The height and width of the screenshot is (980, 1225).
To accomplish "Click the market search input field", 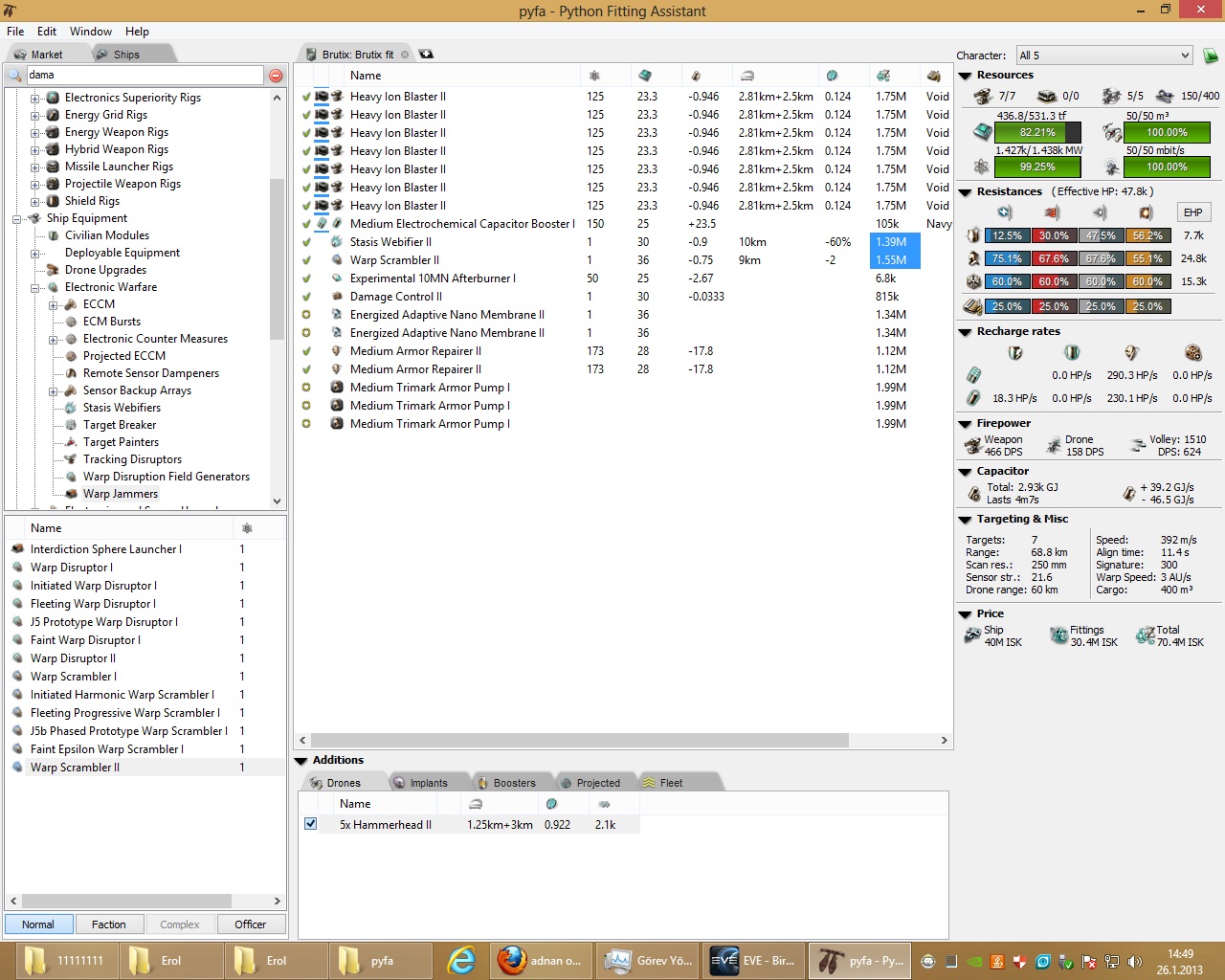I will pos(144,76).
